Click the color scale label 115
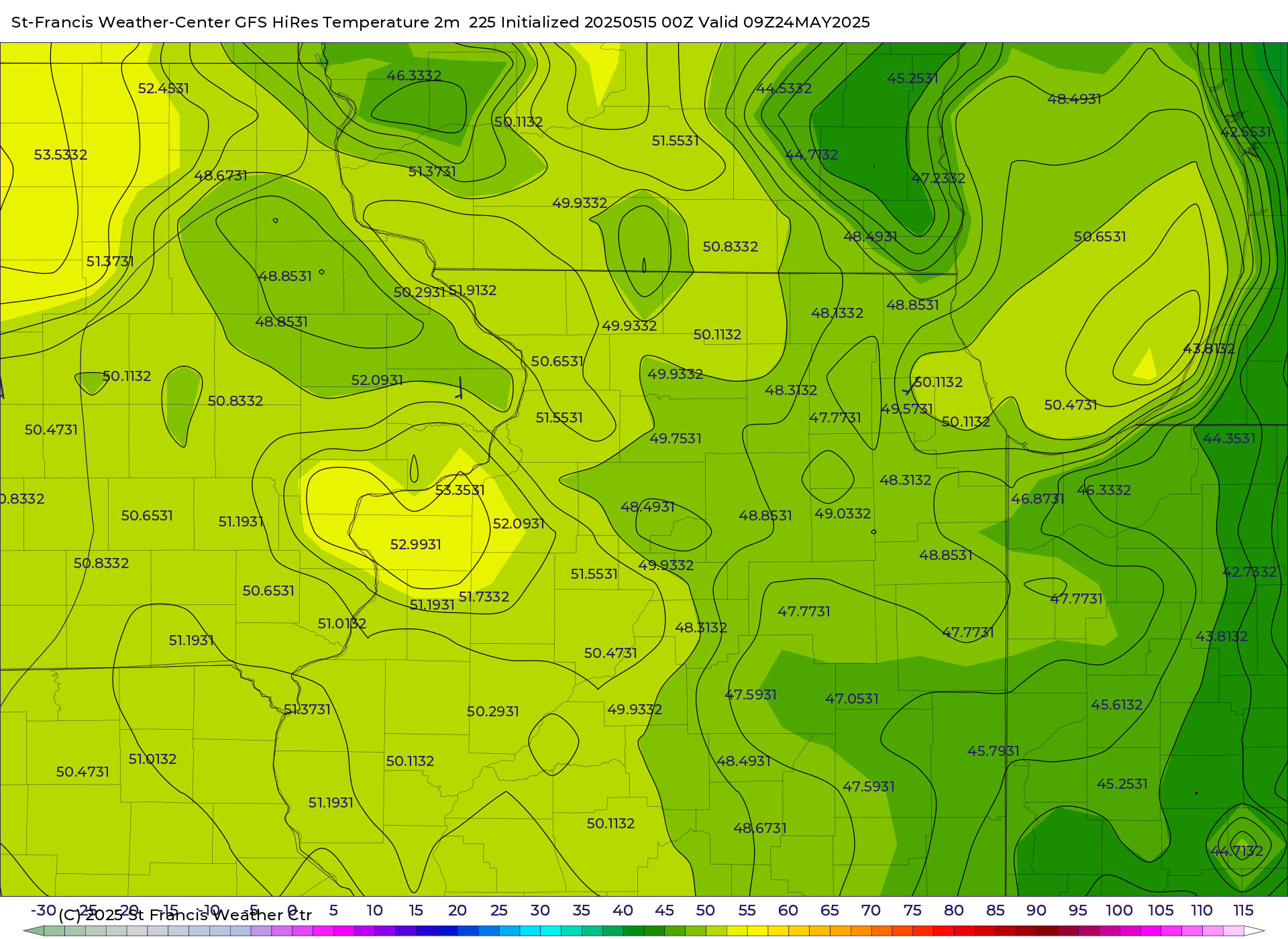This screenshot has width=1288, height=939. 1243,910
